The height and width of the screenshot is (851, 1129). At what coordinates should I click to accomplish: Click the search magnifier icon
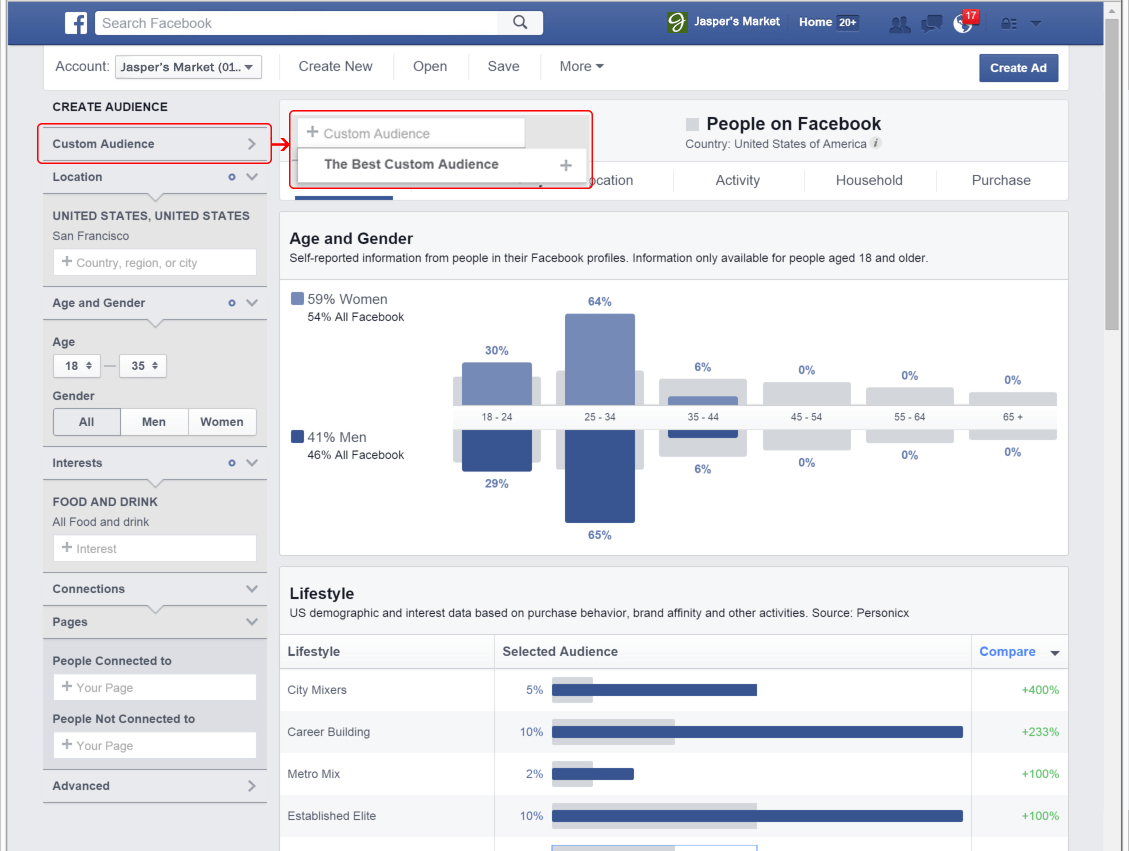point(520,22)
